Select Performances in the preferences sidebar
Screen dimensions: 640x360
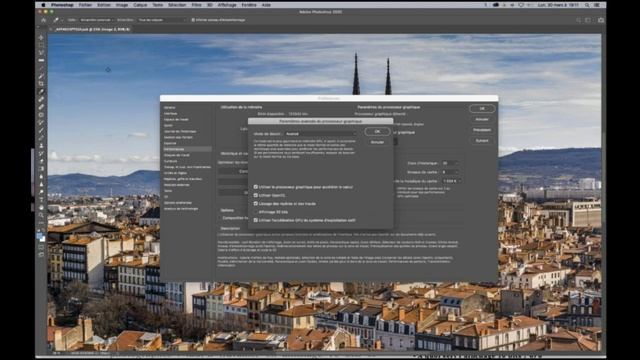[x=187, y=149]
